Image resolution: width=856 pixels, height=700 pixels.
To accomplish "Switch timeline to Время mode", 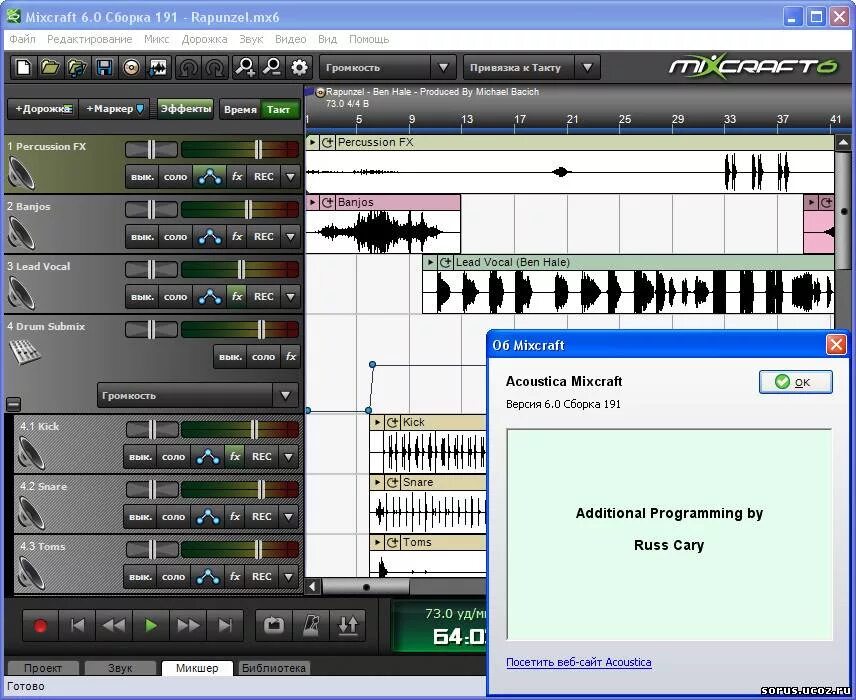I will click(240, 109).
